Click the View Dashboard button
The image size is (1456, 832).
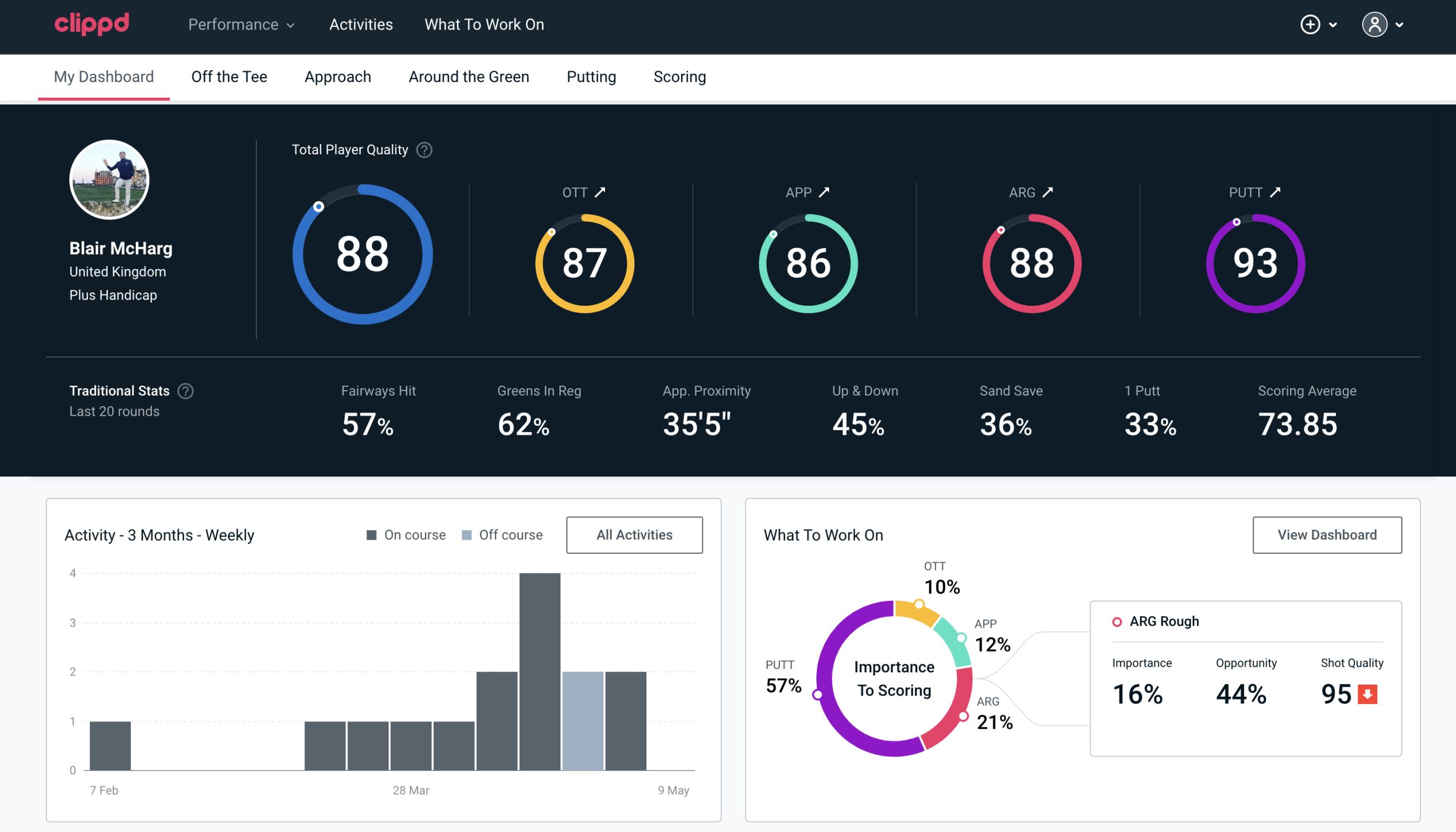coord(1327,534)
